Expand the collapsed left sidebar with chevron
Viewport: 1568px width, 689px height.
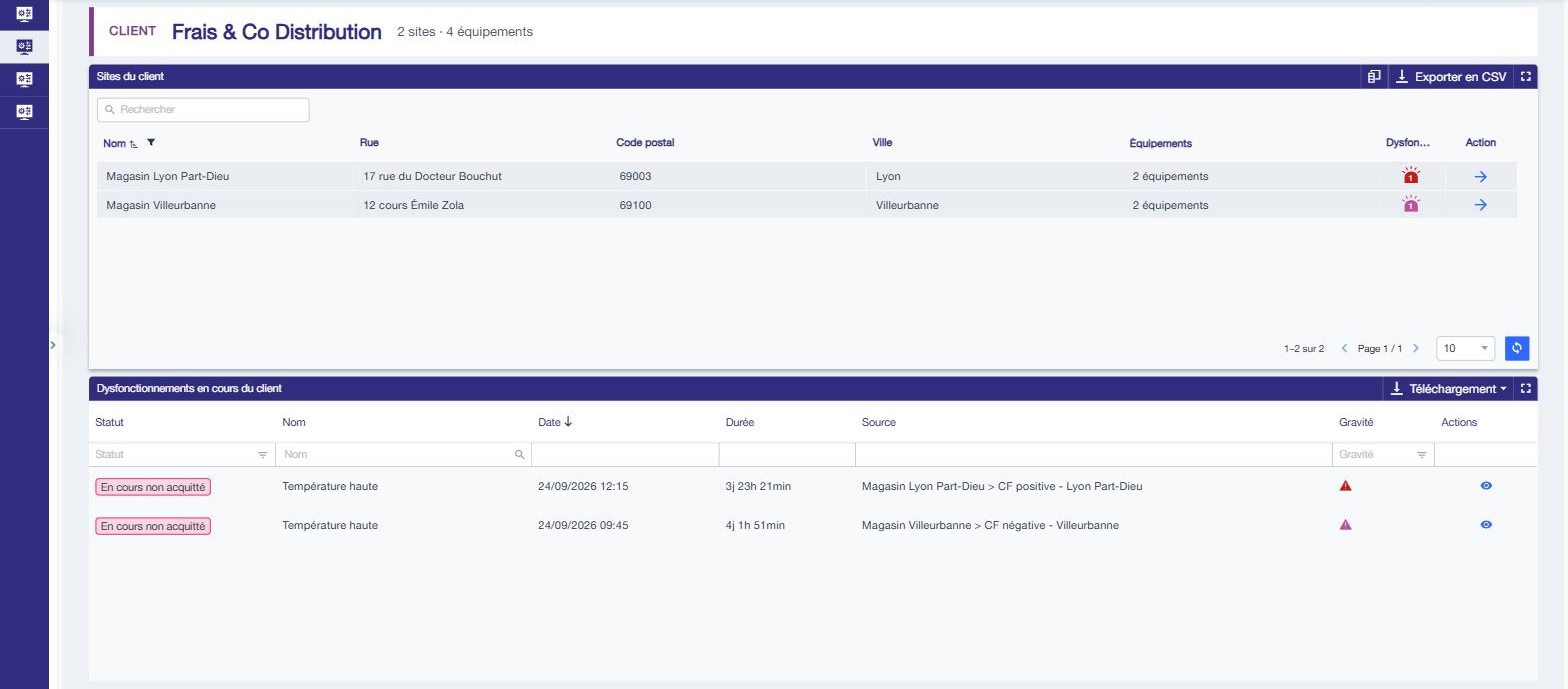(53, 344)
